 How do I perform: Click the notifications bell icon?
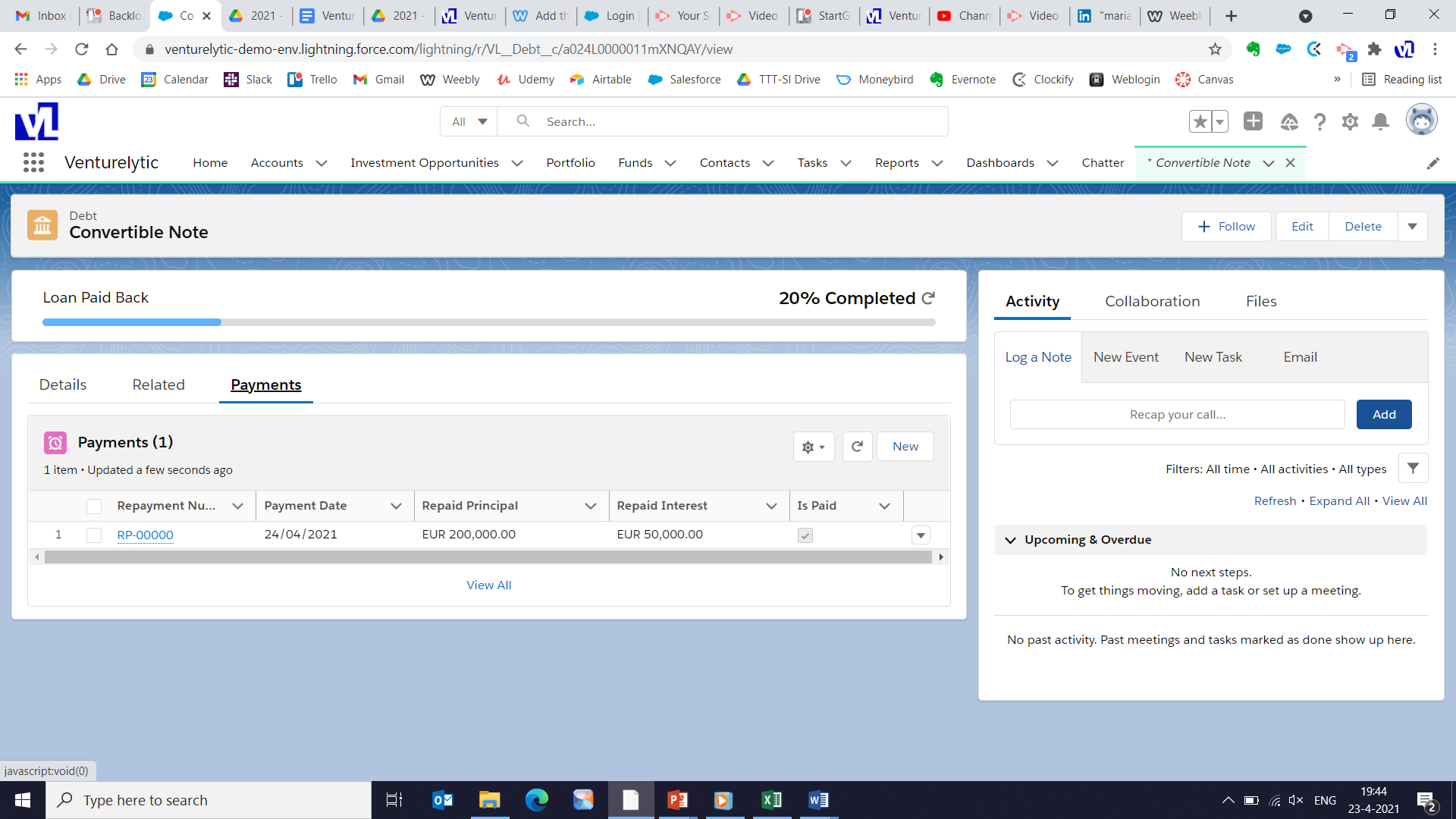click(1380, 121)
